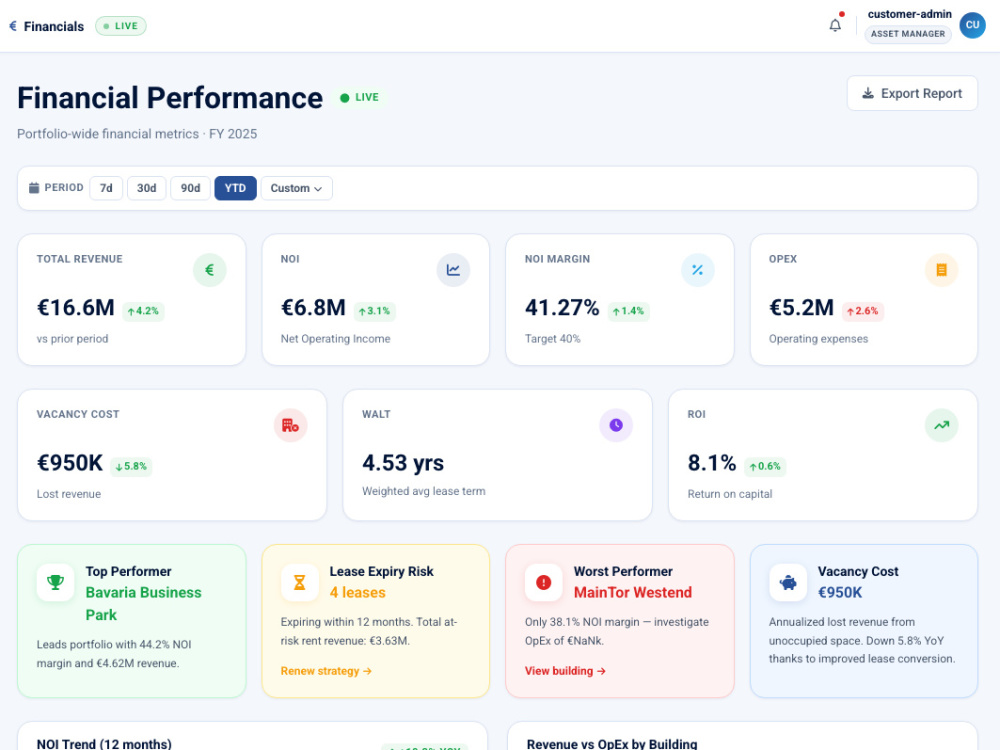This screenshot has width=1000, height=750.
Task: Click the clock icon in WALT card
Action: [615, 425]
